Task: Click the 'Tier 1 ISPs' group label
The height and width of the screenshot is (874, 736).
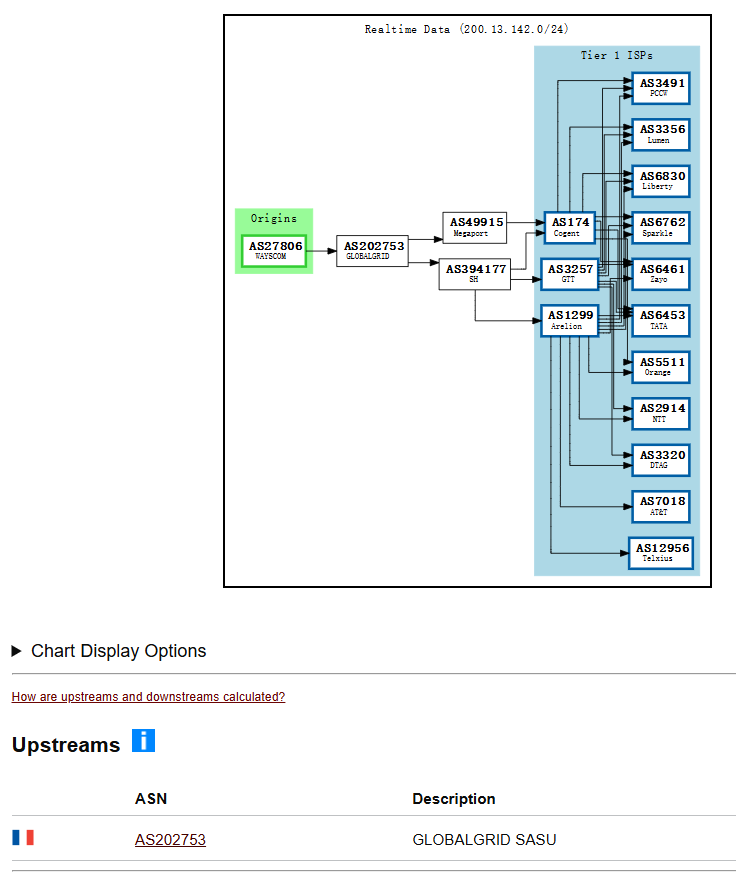Action: click(x=617, y=55)
